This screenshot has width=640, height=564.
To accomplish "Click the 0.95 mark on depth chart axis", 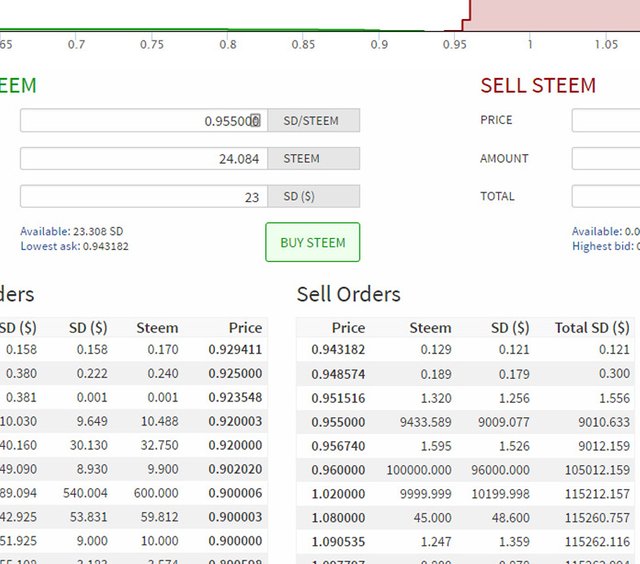I will (x=454, y=44).
